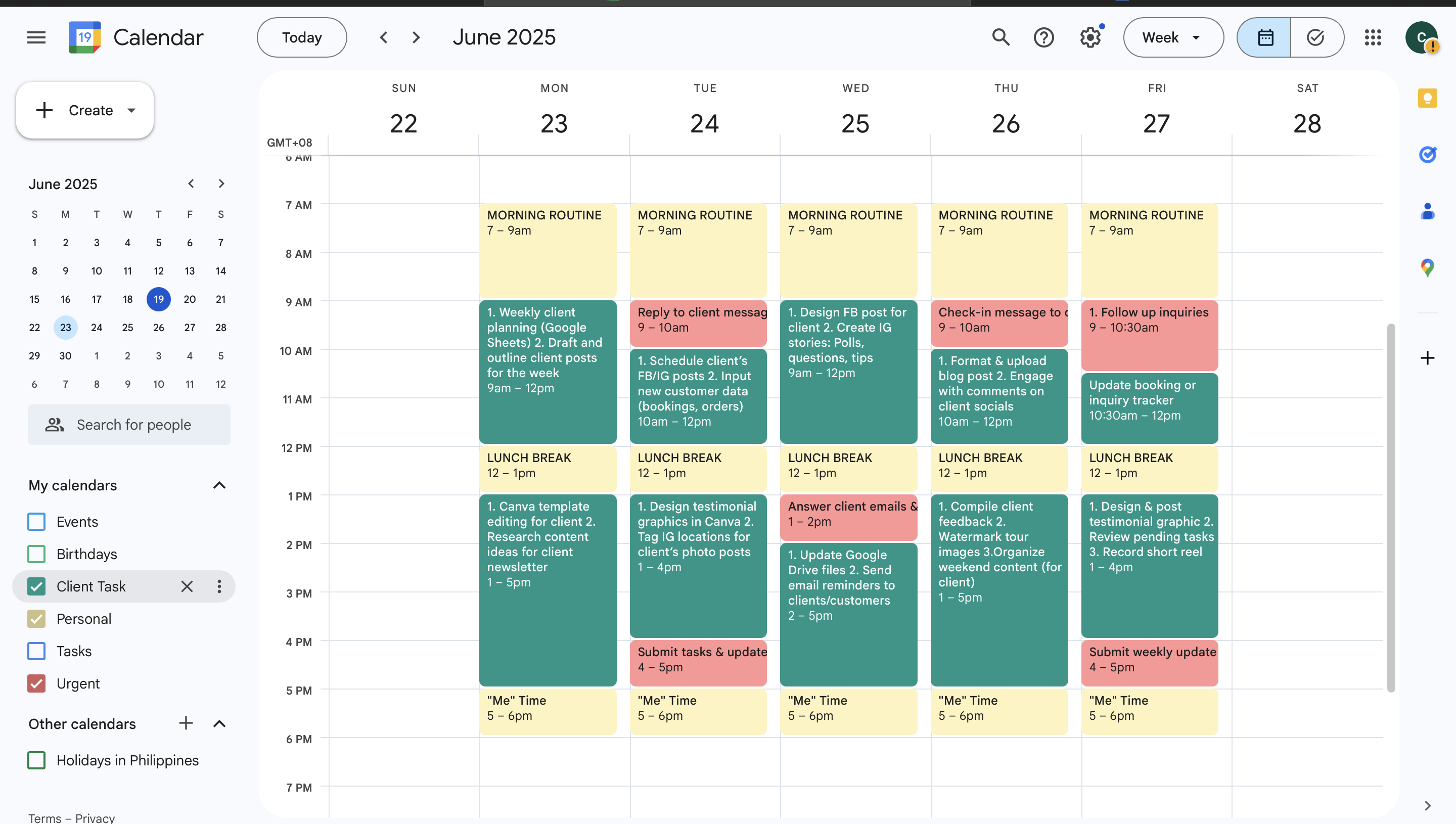Open the Week view dropdown

(1172, 37)
